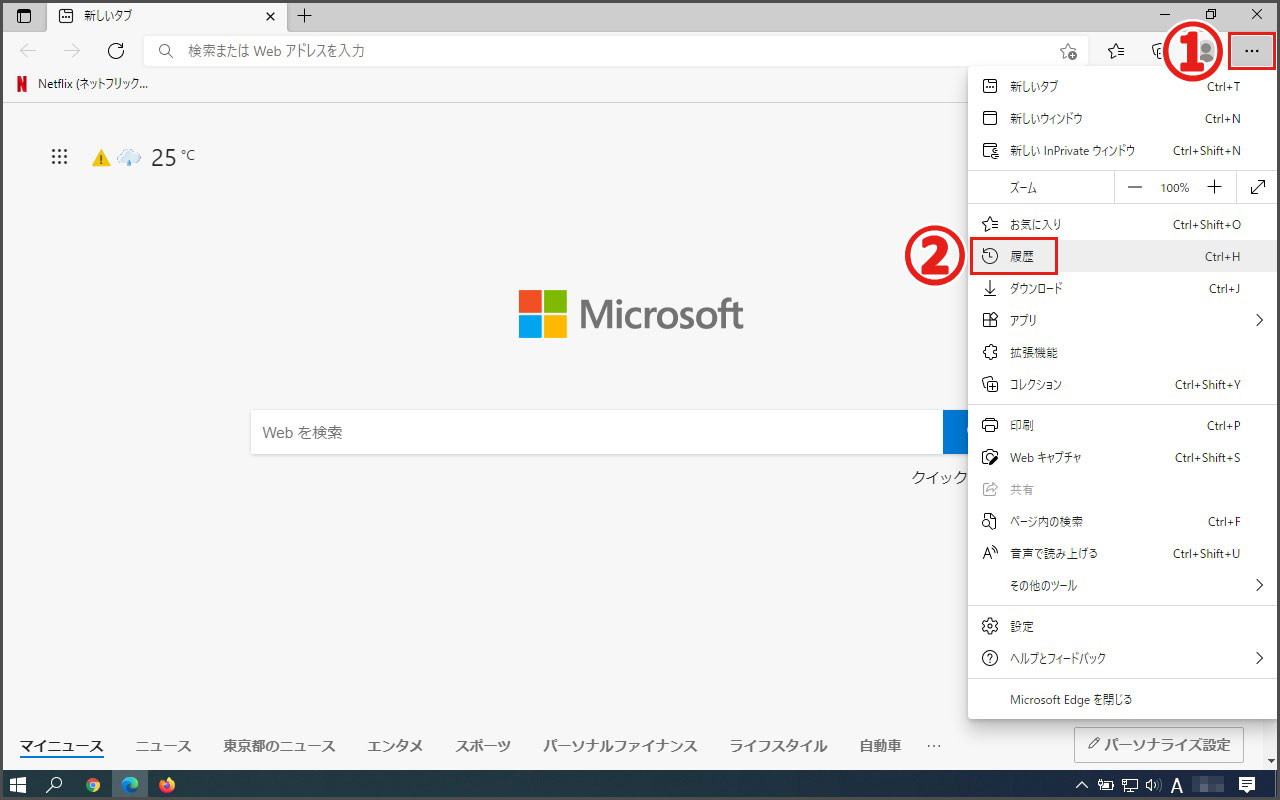The width and height of the screenshot is (1280, 800).
Task: Open the notification center icon
Action: tap(1247, 785)
